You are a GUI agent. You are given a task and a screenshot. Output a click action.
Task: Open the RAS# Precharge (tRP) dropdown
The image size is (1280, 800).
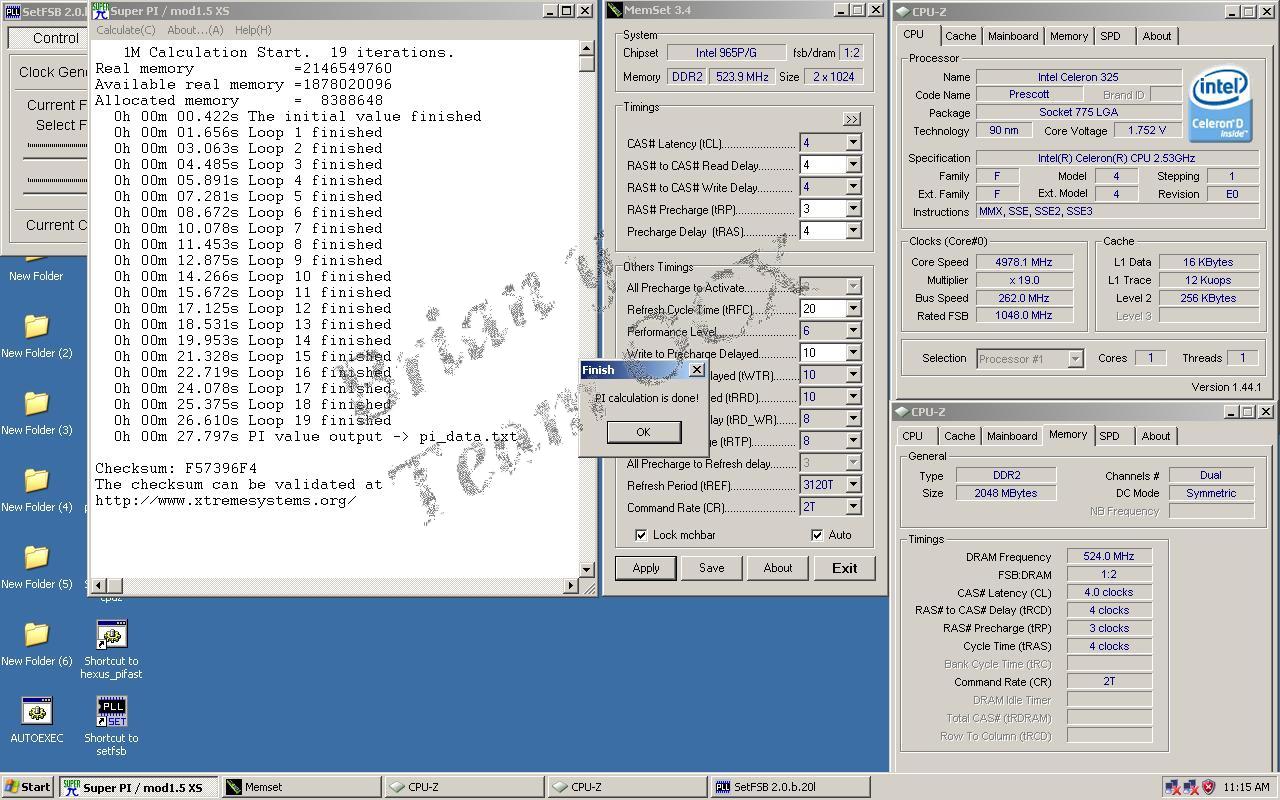(853, 209)
